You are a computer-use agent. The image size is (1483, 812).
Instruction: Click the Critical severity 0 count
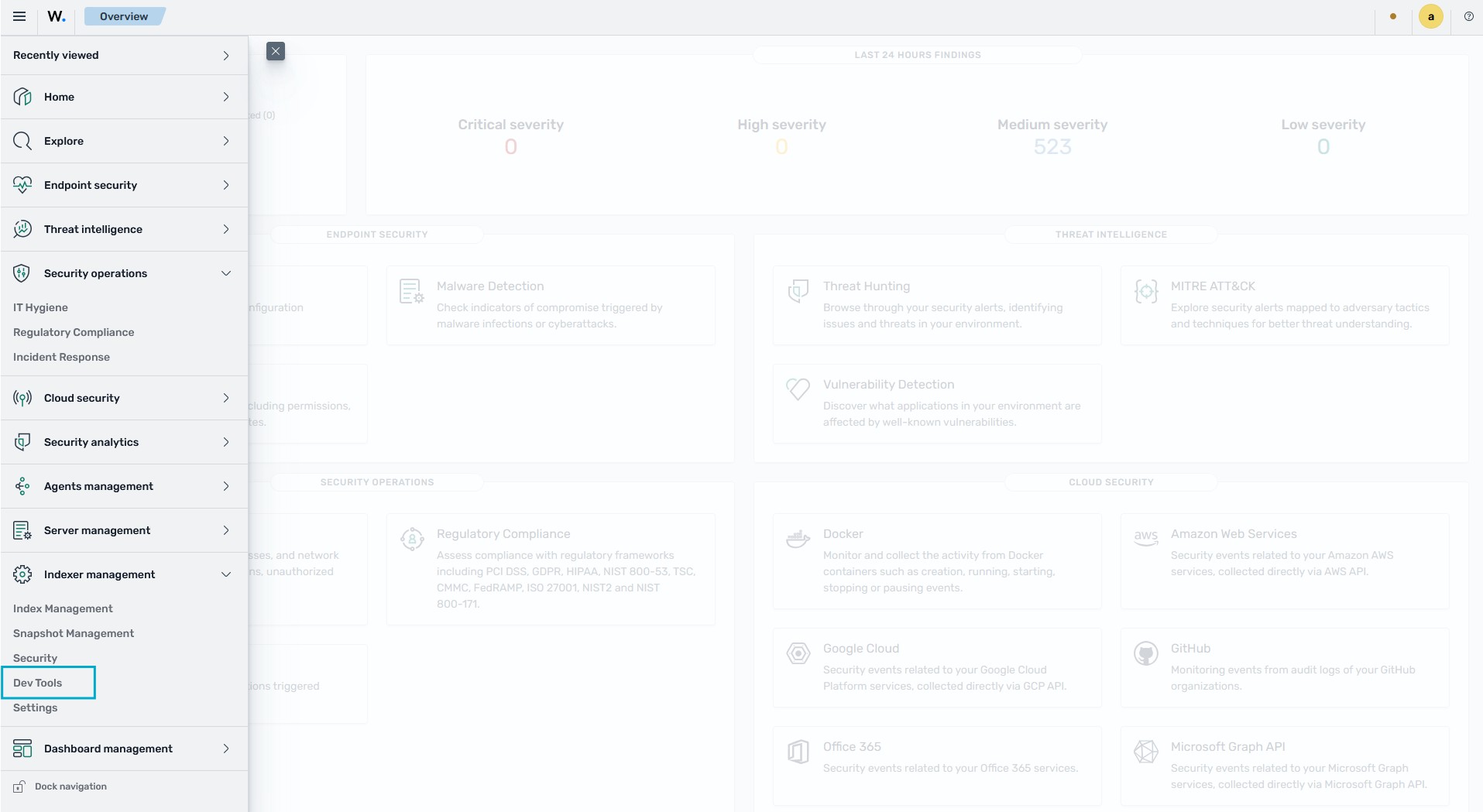pos(511,146)
